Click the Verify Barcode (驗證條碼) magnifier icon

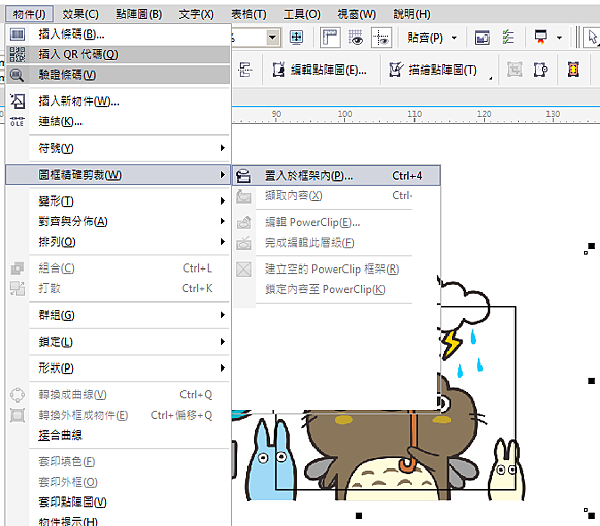17,75
